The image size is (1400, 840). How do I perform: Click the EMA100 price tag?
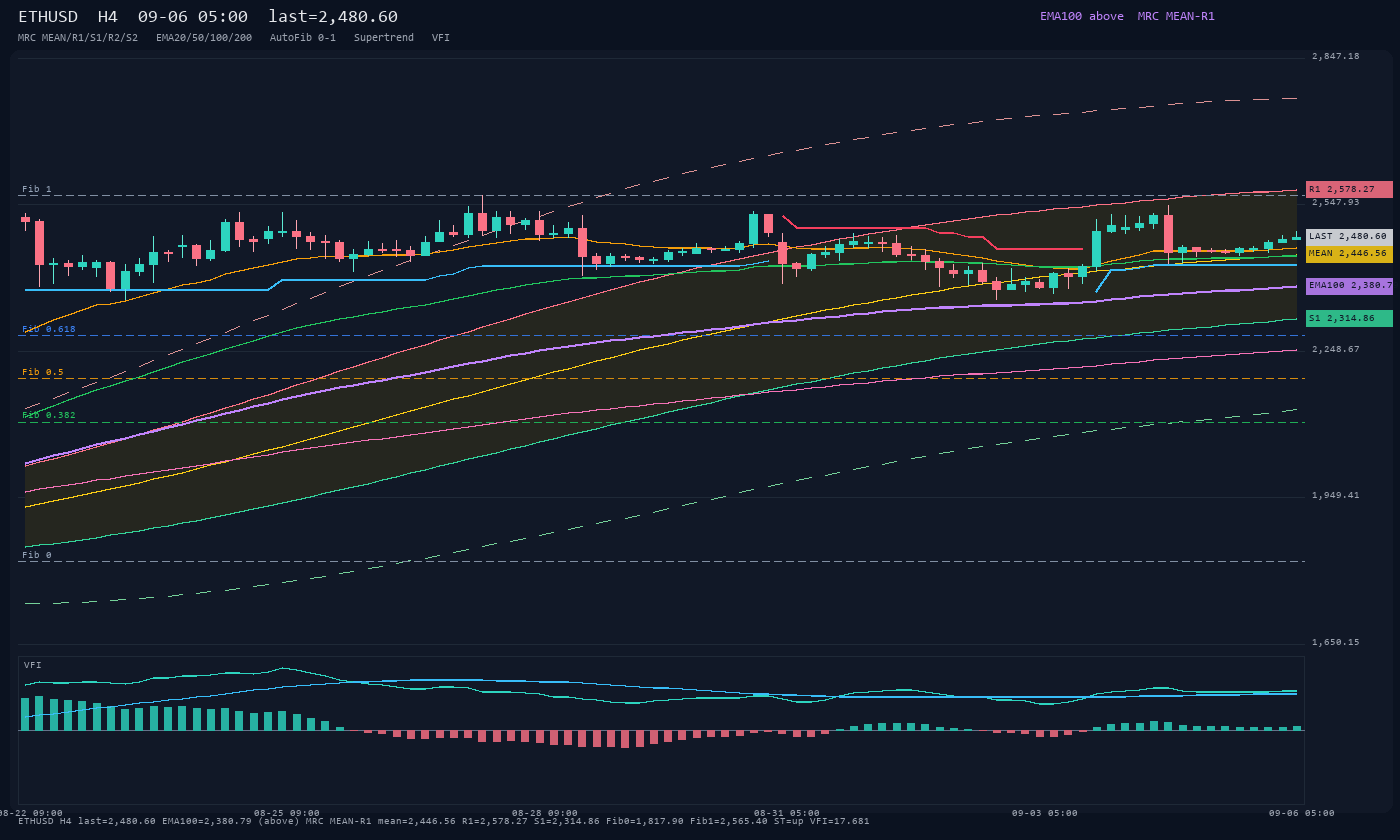(1349, 286)
